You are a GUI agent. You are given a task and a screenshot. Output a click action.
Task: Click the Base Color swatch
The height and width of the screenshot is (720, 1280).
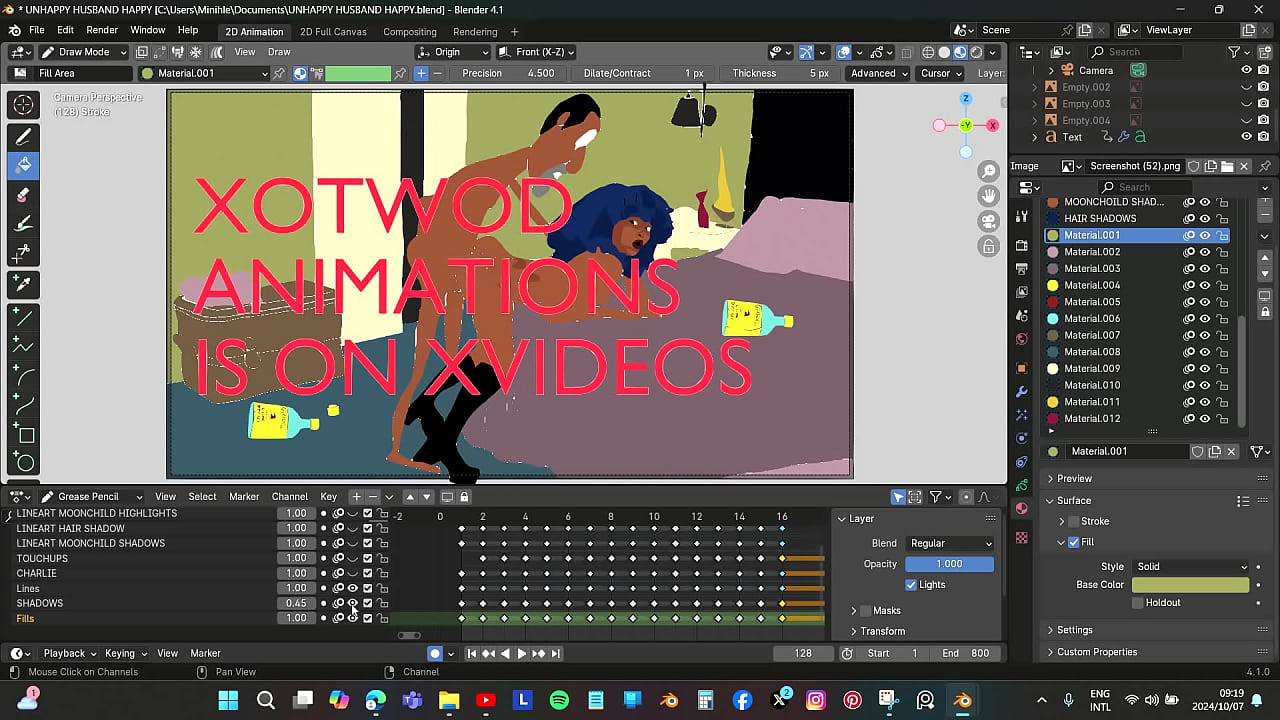tap(1190, 585)
